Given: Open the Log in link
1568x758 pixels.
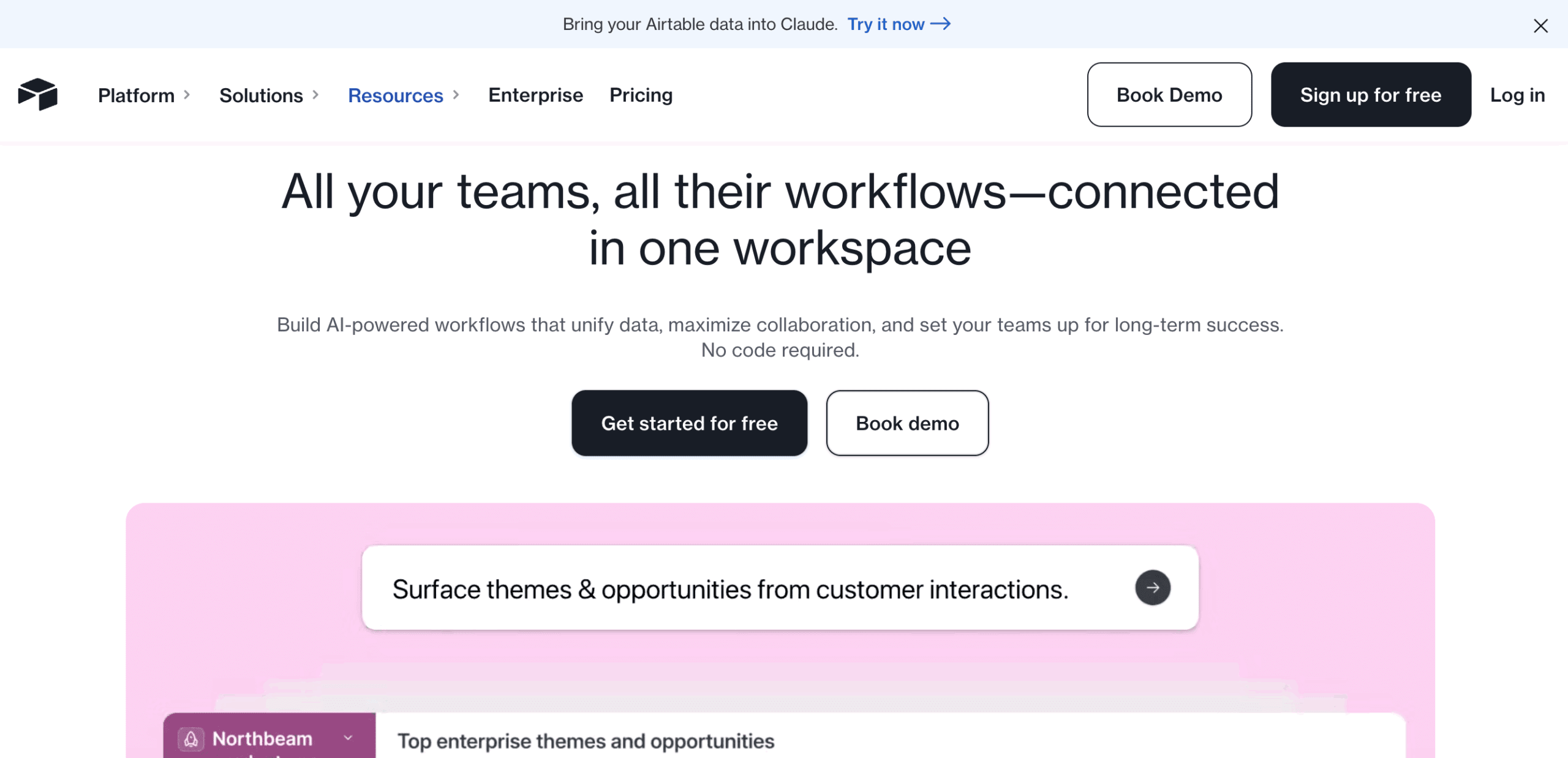Looking at the screenshot, I should point(1517,95).
